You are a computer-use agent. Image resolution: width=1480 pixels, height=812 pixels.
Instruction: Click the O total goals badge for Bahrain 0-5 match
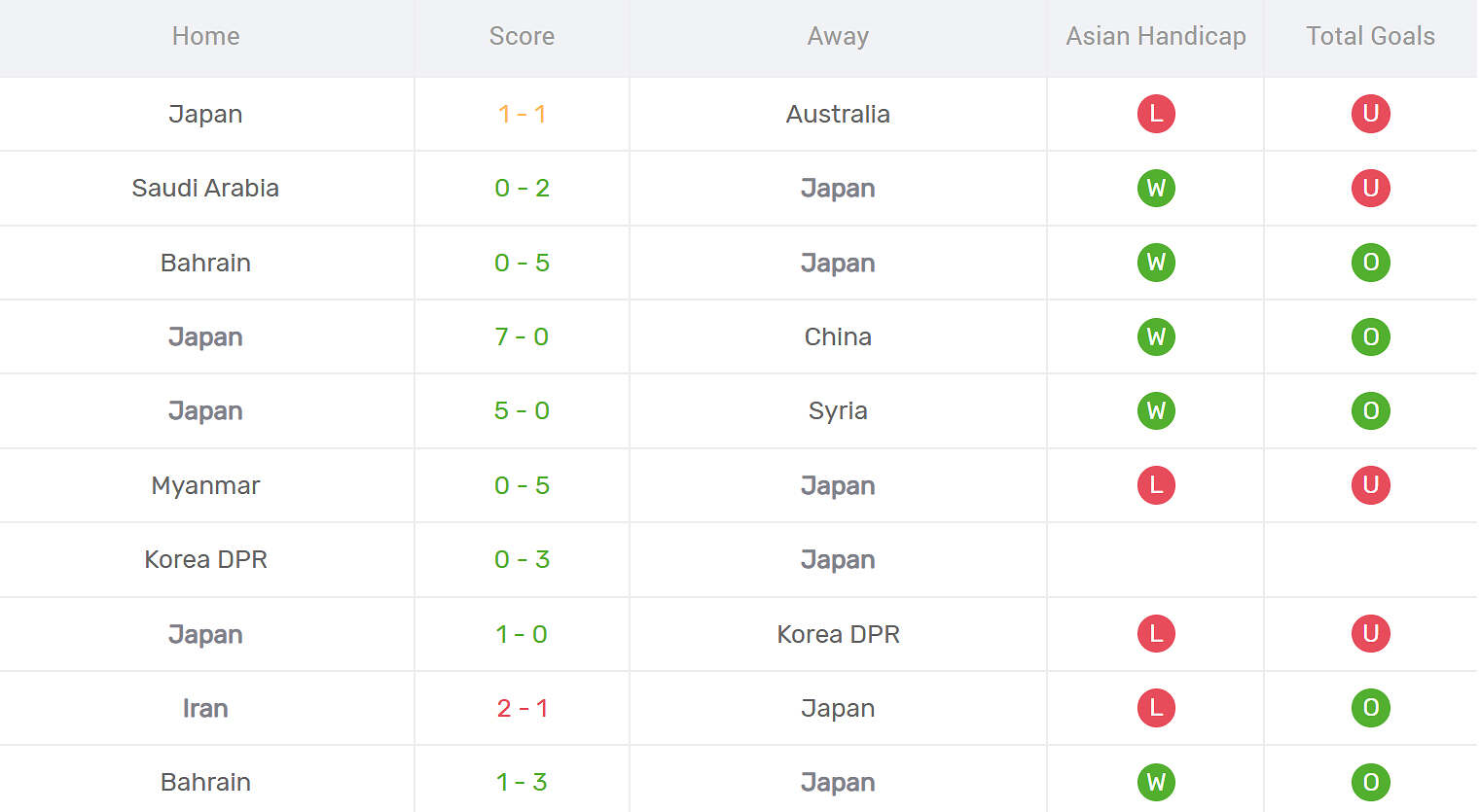coord(1370,263)
